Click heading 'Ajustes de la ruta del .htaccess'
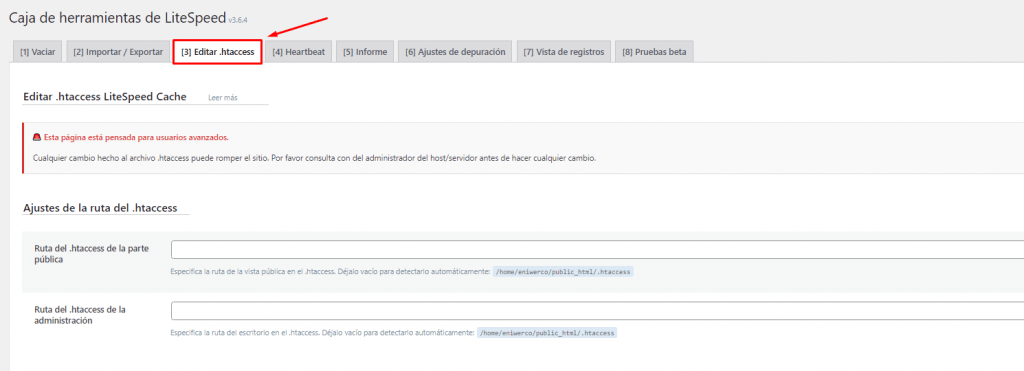The image size is (1024, 371). pyautogui.click(x=100, y=208)
